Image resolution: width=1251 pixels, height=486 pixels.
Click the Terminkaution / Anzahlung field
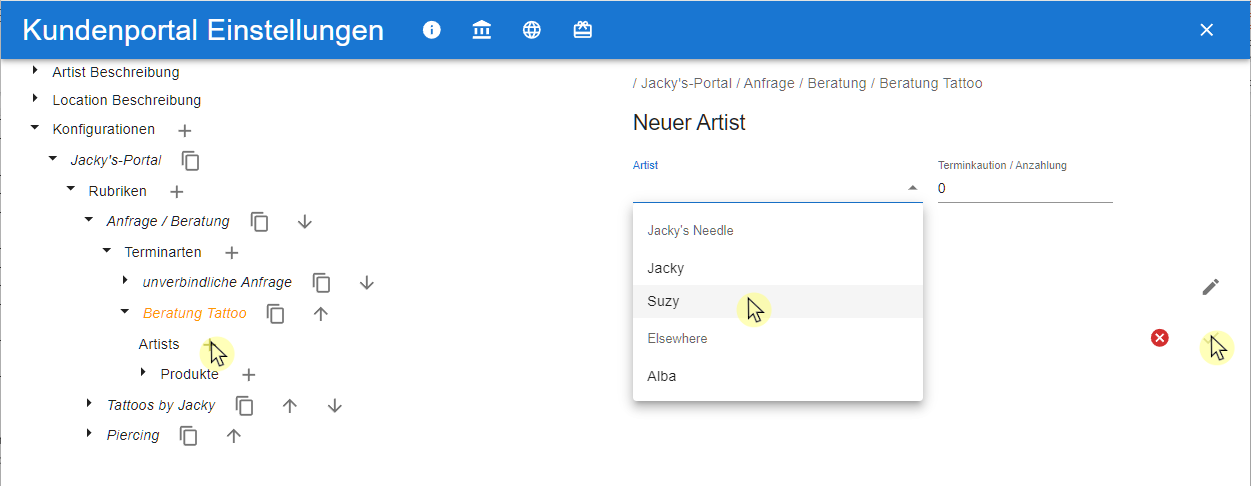(1025, 188)
